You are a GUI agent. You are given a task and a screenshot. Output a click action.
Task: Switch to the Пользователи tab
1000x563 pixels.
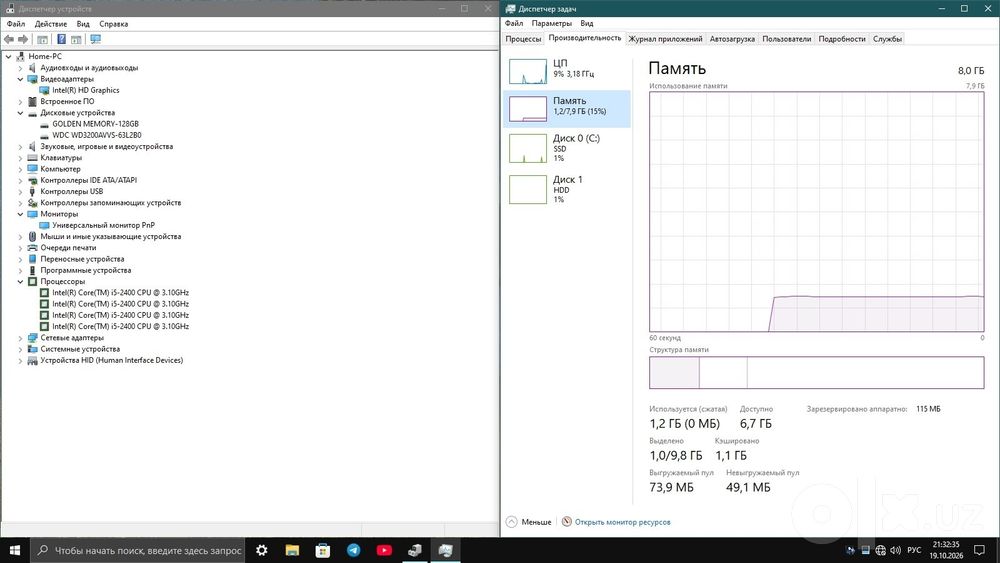[x=786, y=39]
